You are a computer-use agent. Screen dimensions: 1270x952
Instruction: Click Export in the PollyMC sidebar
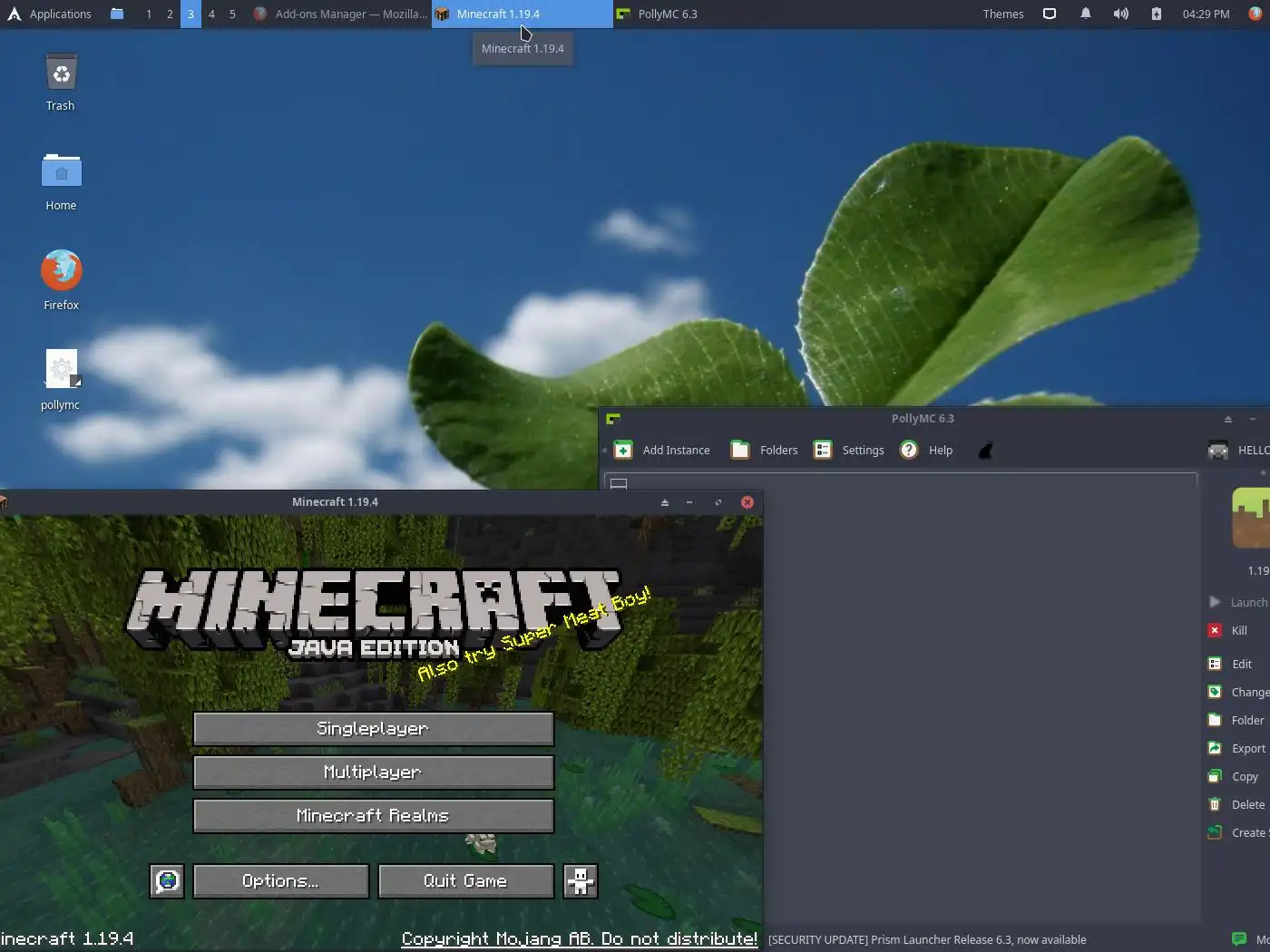(1236, 748)
